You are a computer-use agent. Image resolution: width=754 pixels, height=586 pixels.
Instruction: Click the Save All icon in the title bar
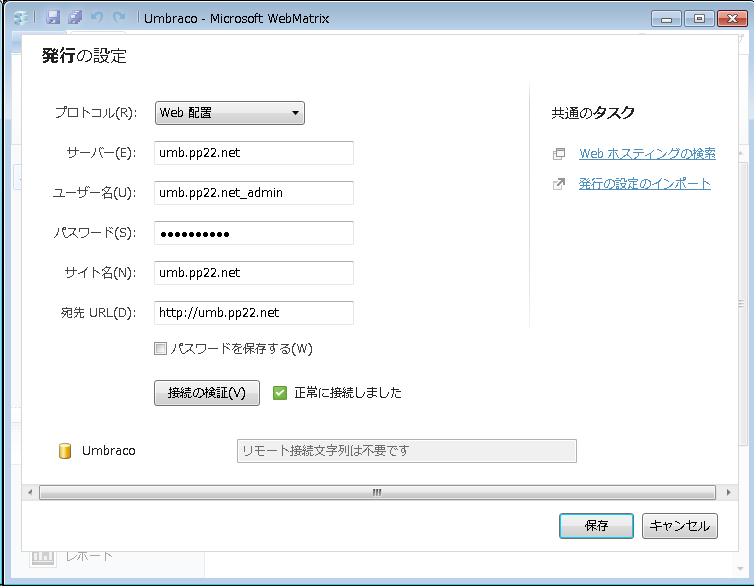[75, 18]
